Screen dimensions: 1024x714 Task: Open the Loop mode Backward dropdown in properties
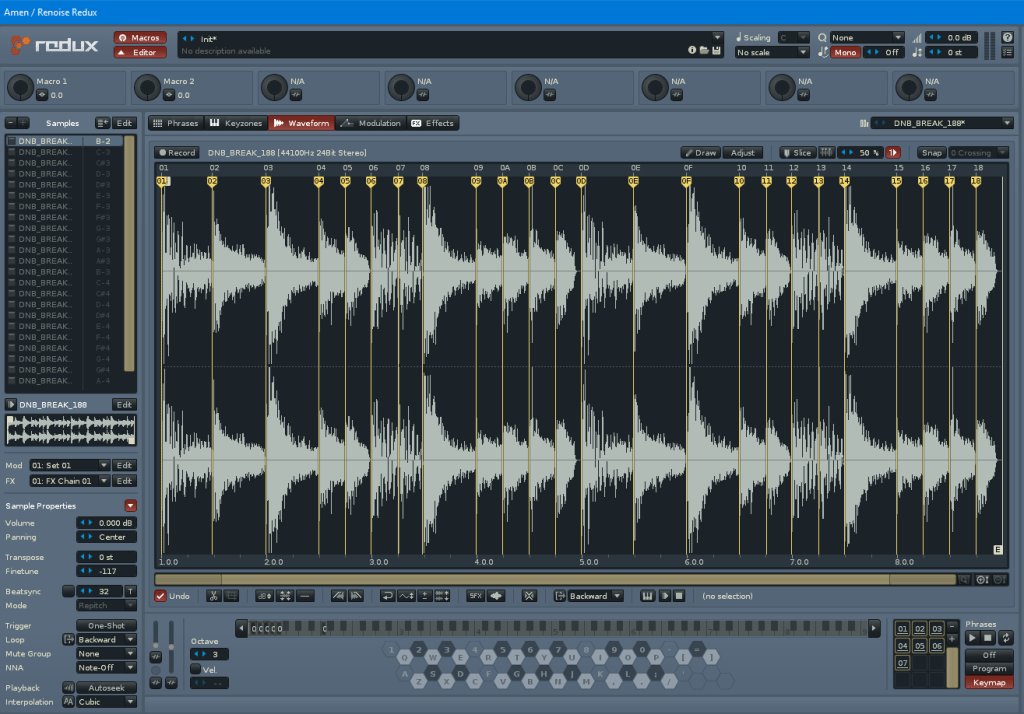tap(107, 639)
